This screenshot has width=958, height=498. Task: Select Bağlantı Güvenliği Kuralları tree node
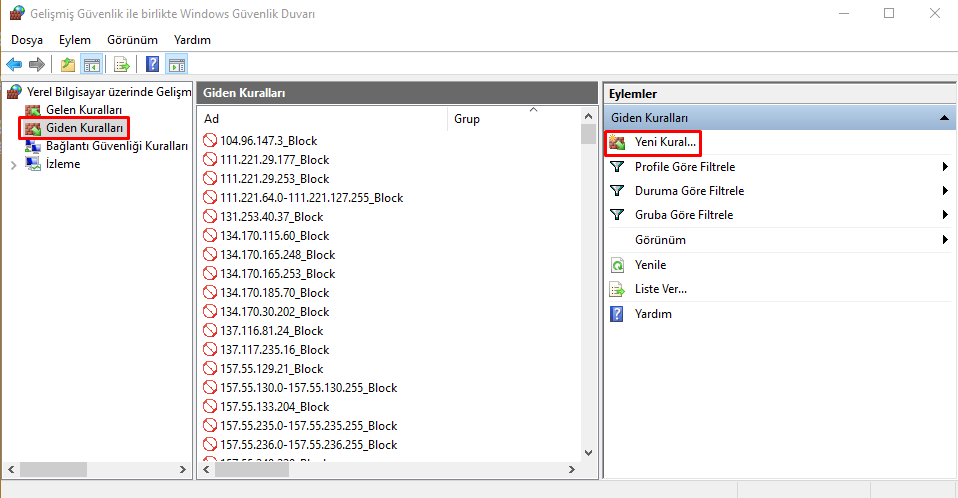116,145
